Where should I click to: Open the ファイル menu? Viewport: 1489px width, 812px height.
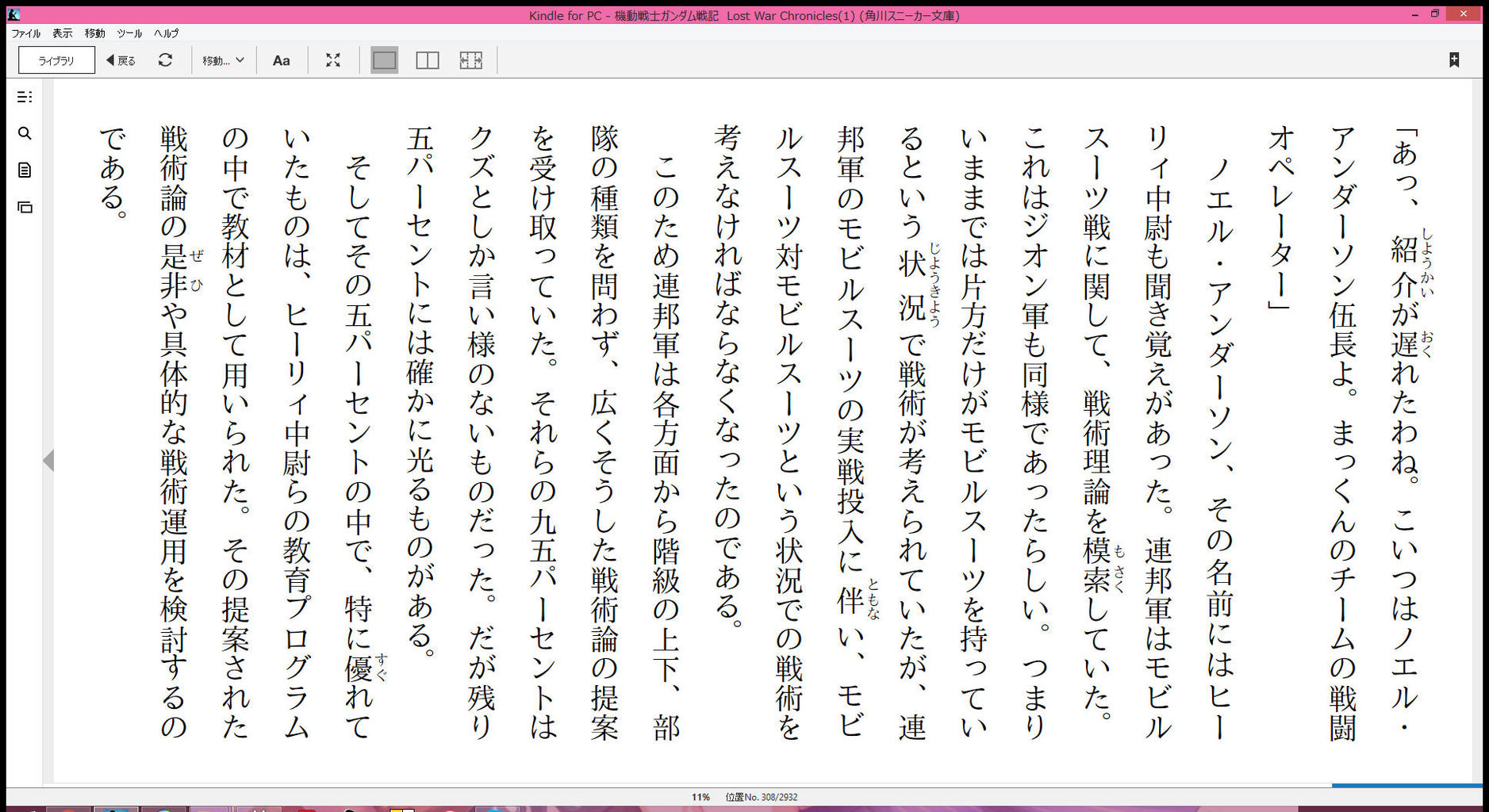[25, 33]
